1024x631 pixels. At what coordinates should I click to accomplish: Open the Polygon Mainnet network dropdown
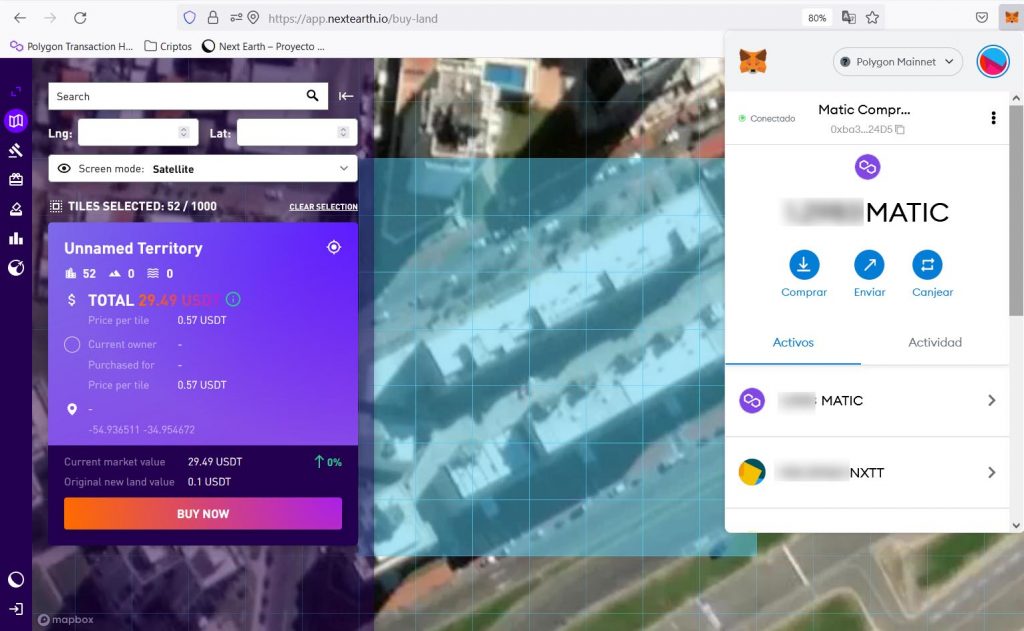tap(897, 62)
